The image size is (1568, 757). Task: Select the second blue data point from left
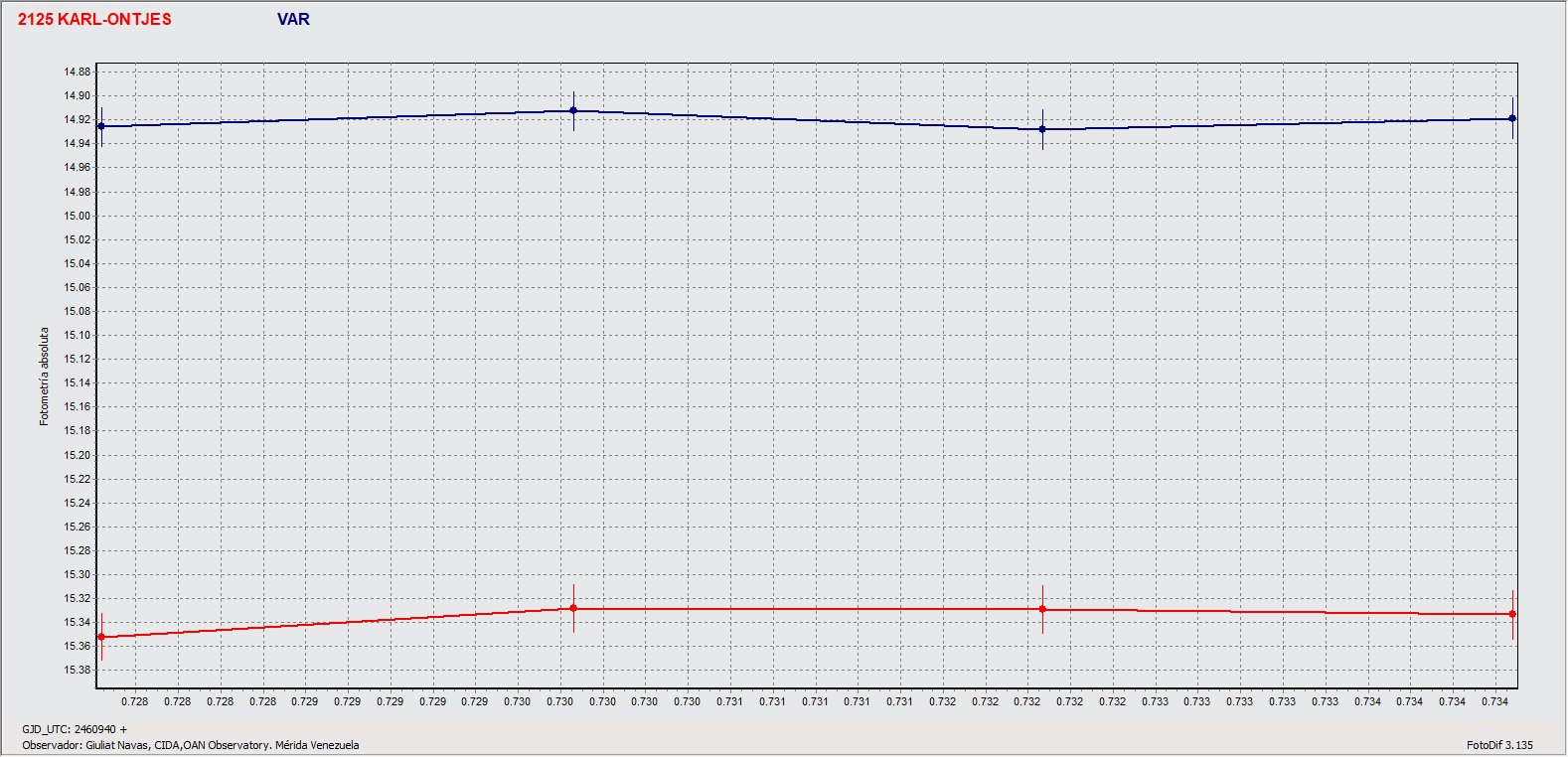pyautogui.click(x=573, y=110)
